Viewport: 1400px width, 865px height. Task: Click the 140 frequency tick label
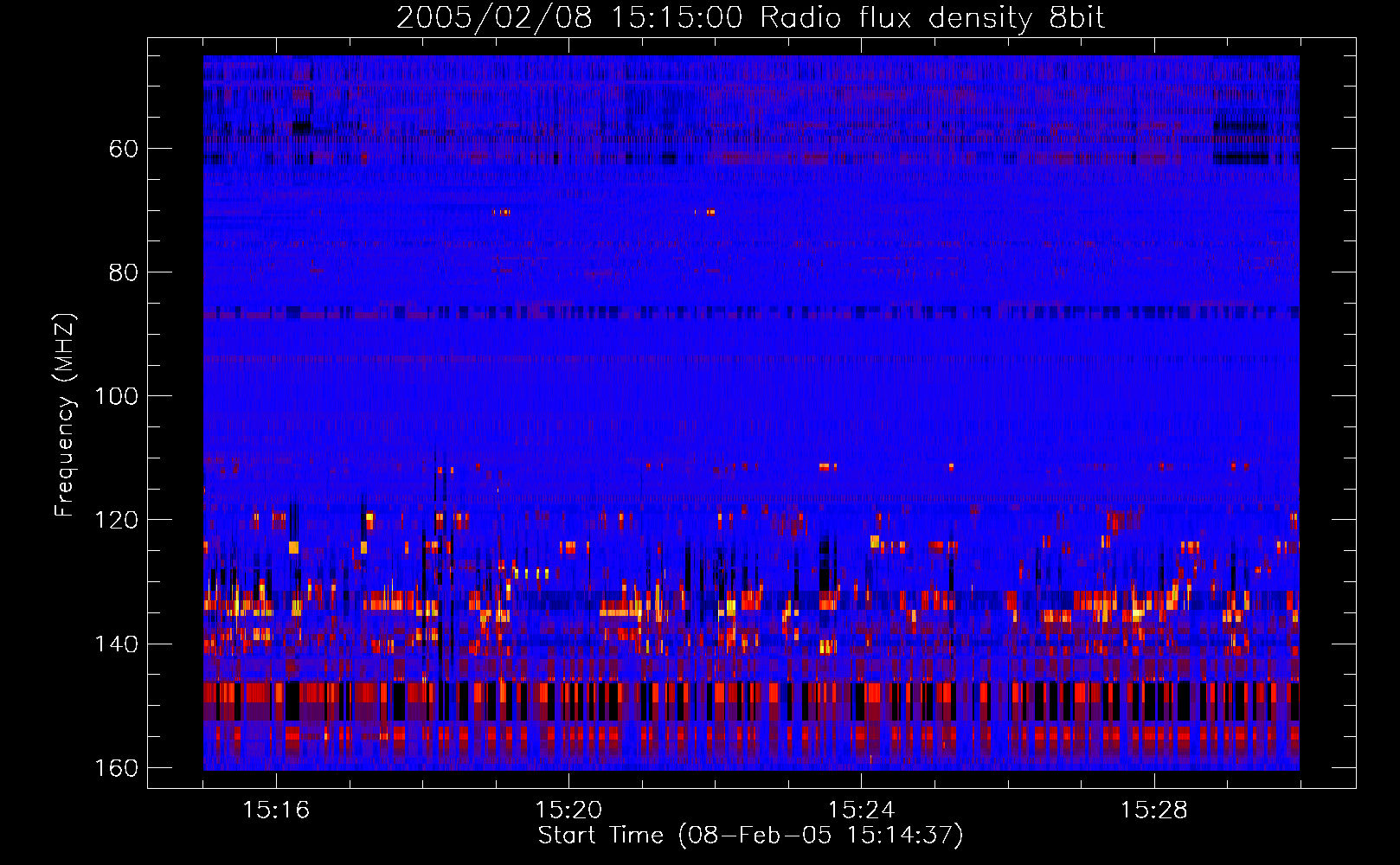click(116, 644)
